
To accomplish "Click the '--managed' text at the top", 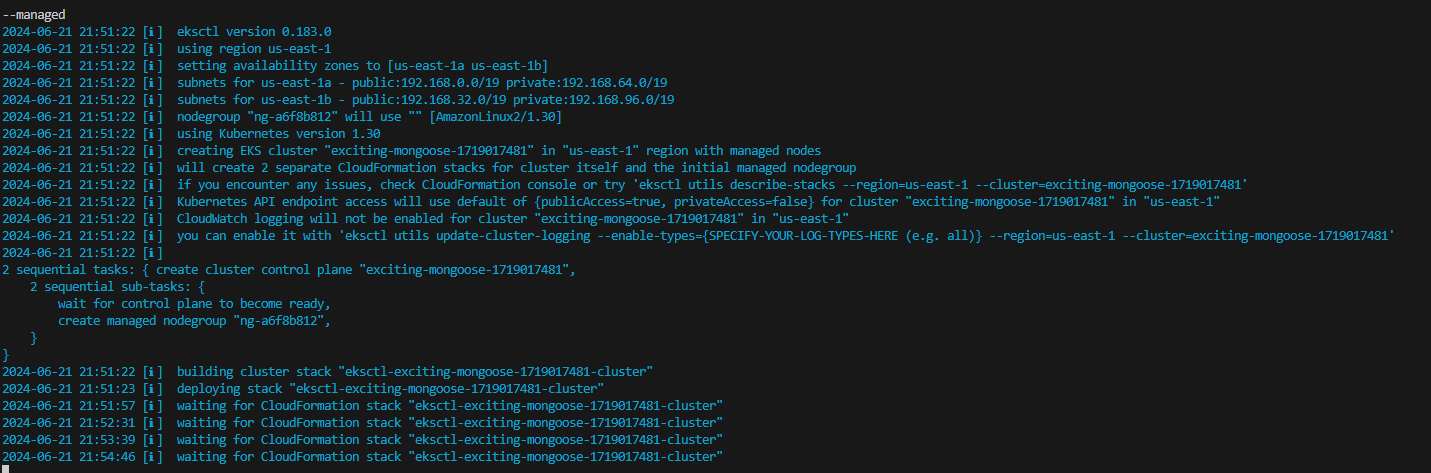I will pos(34,14).
